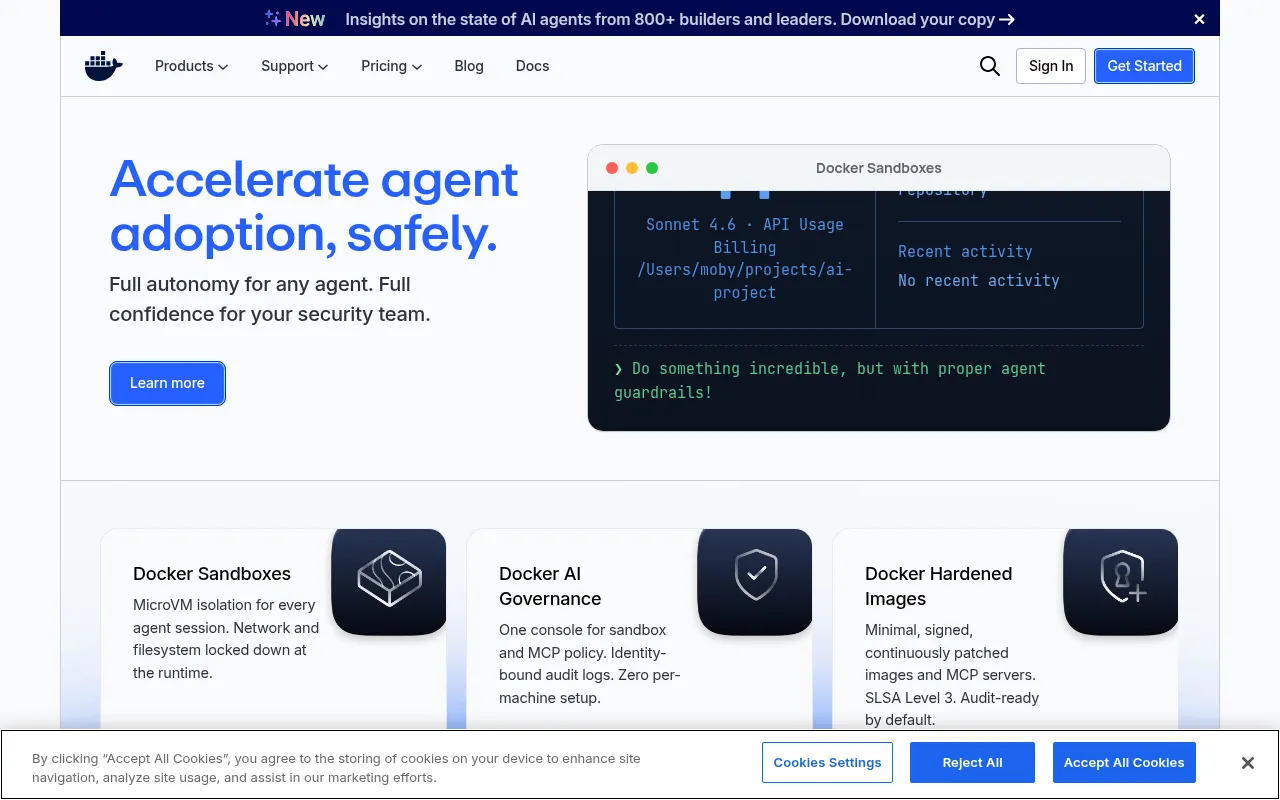This screenshot has height=800, width=1280.
Task: Go to the Blog page
Action: click(469, 66)
